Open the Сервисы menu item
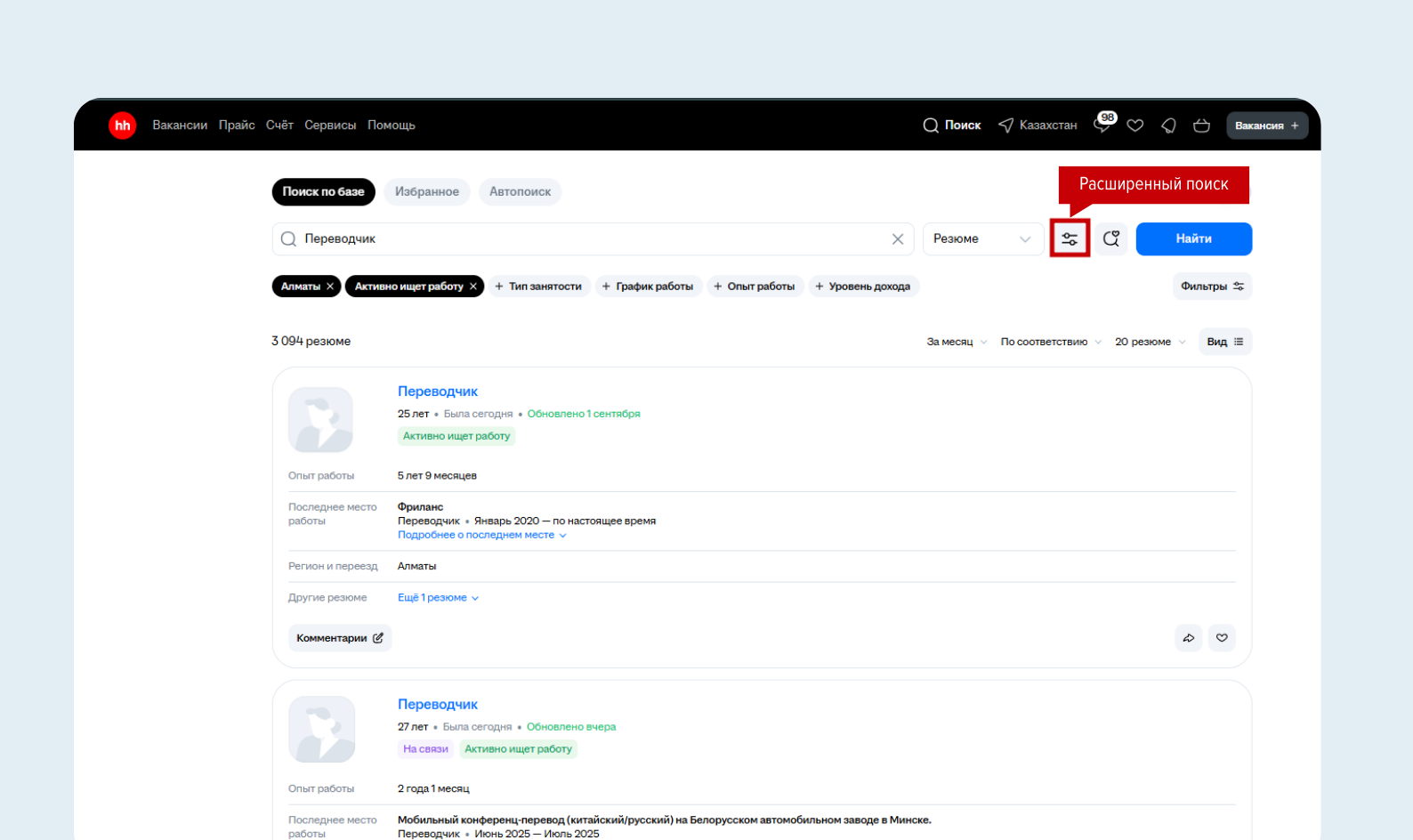Screen dimensions: 1413x840 (330, 125)
